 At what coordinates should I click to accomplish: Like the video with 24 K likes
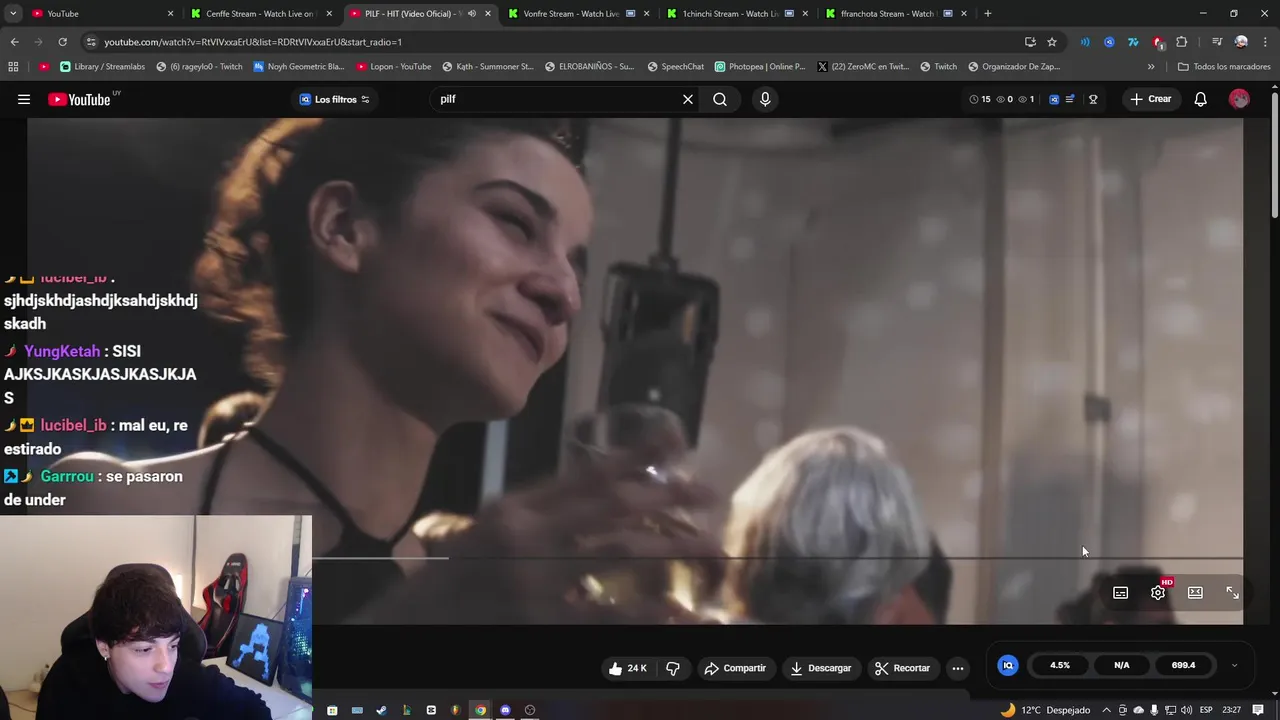(x=628, y=668)
